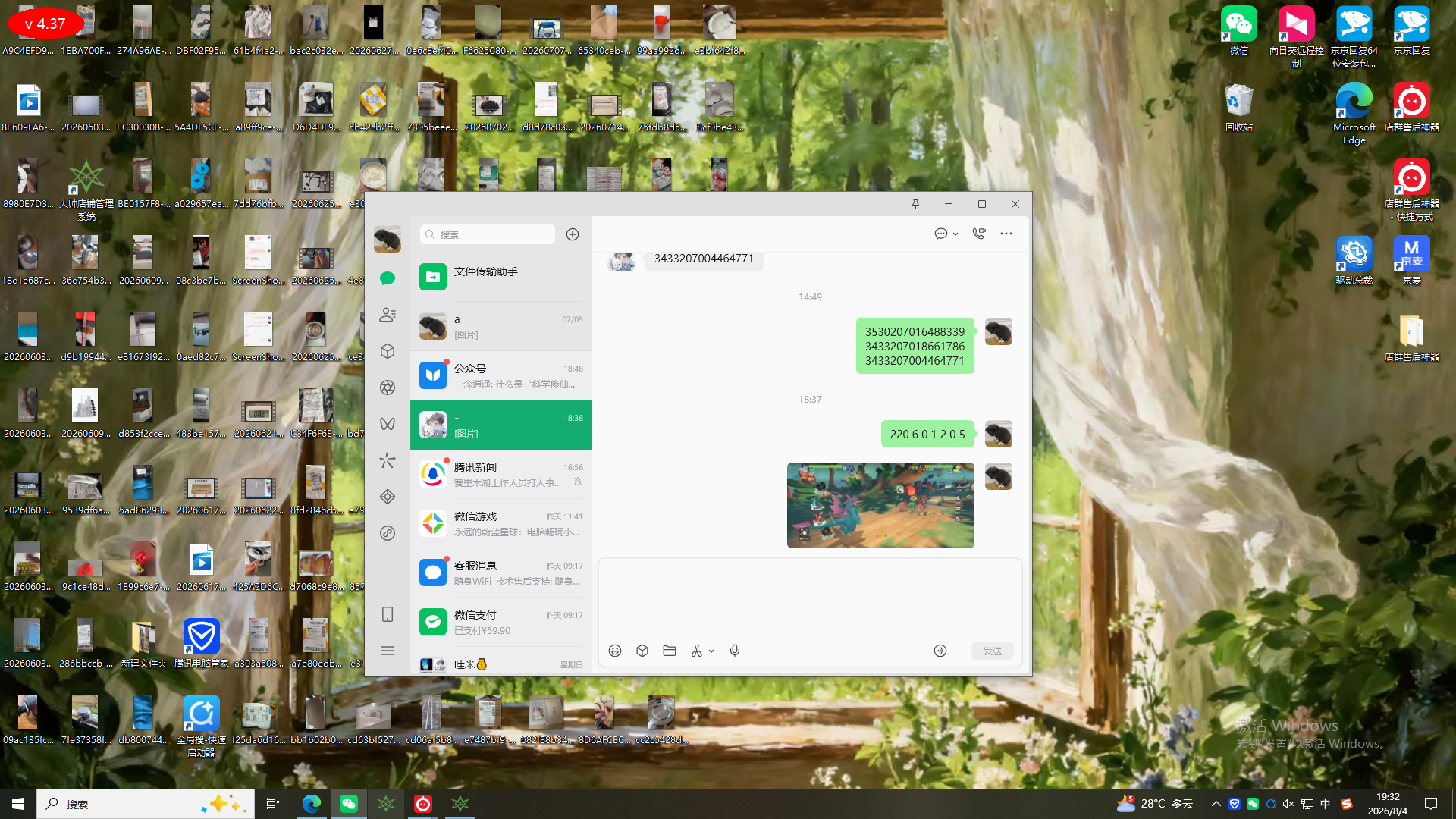Image resolution: width=1456 pixels, height=819 pixels.
Task: Open the 公众号 conversation entry
Action: pos(501,375)
